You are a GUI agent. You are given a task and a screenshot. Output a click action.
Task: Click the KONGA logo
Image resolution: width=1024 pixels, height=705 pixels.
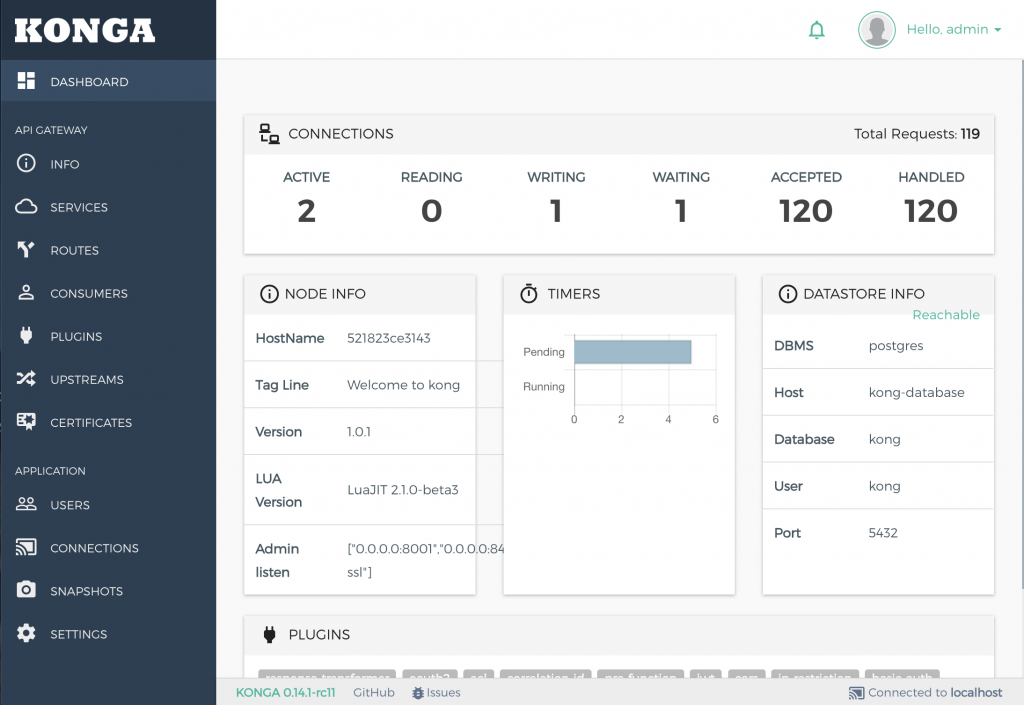point(85,31)
